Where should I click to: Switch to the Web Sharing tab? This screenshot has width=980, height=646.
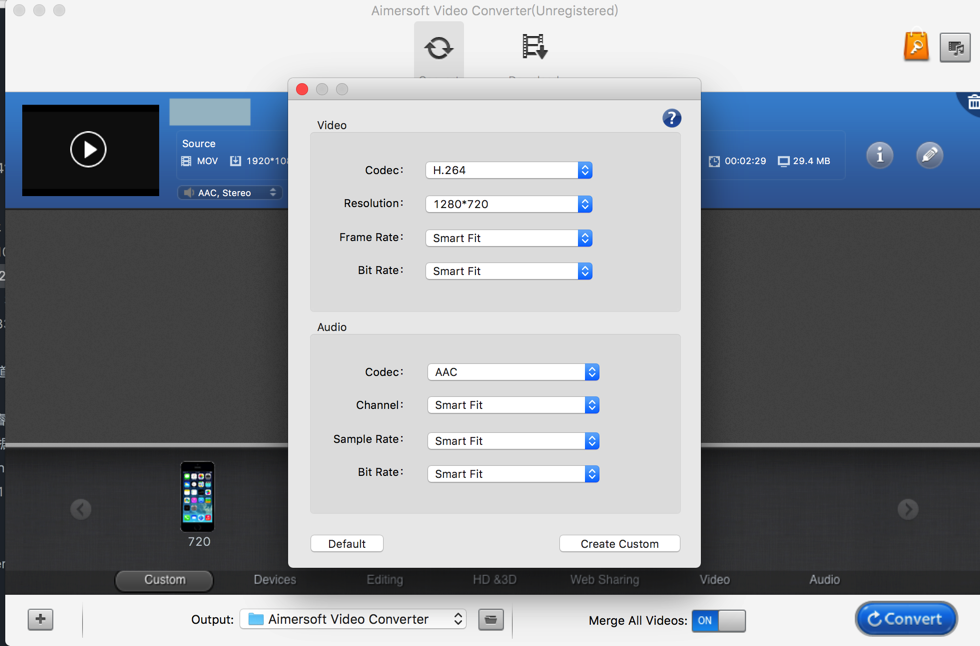click(604, 580)
